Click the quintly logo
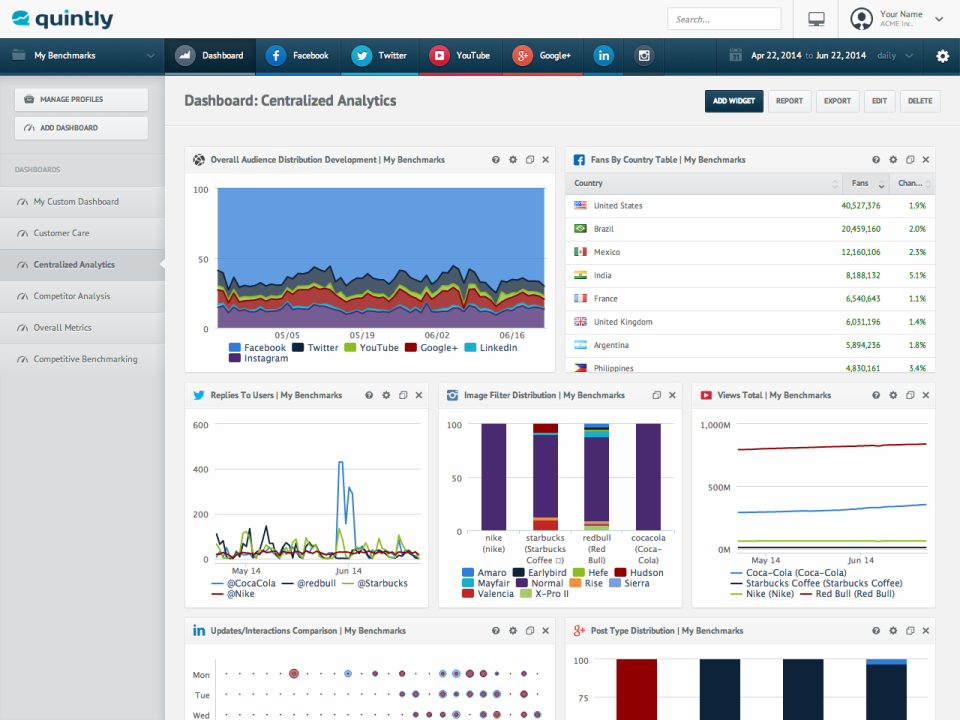Image resolution: width=960 pixels, height=720 pixels. pyautogui.click(x=62, y=19)
